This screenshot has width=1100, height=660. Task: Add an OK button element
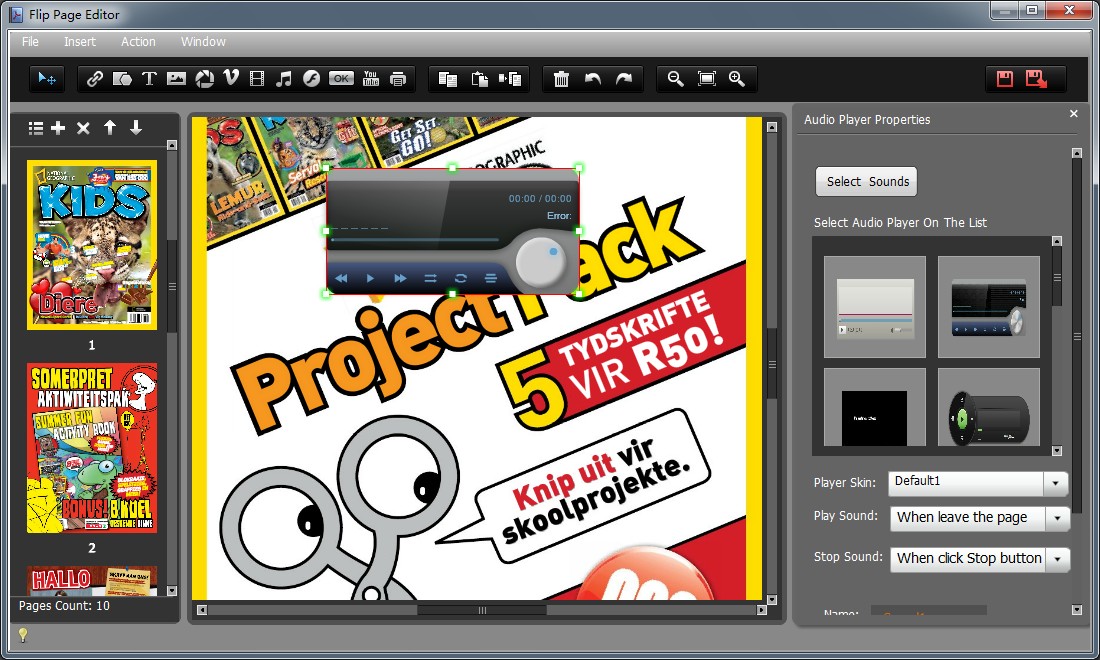[x=341, y=79]
